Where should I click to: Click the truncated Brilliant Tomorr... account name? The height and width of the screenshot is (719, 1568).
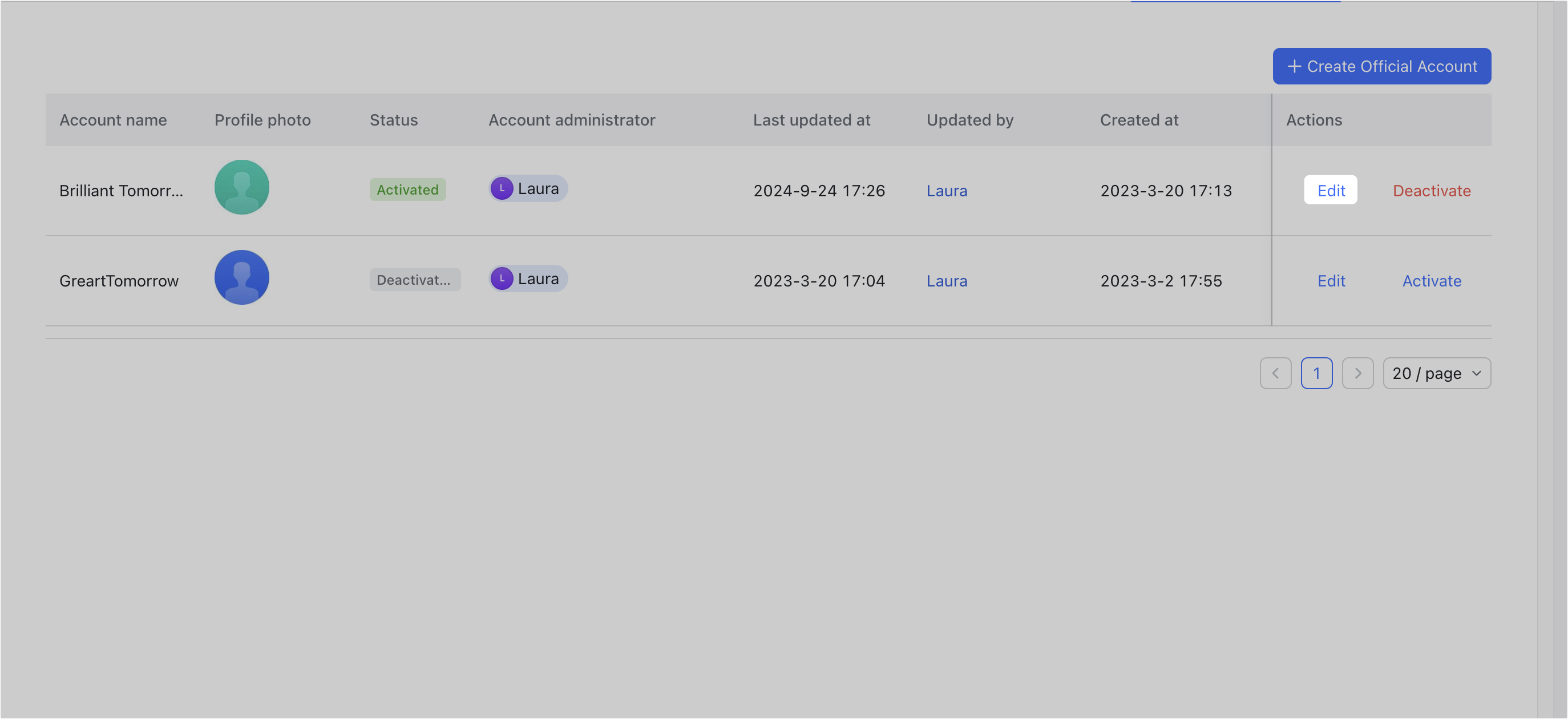tap(121, 191)
